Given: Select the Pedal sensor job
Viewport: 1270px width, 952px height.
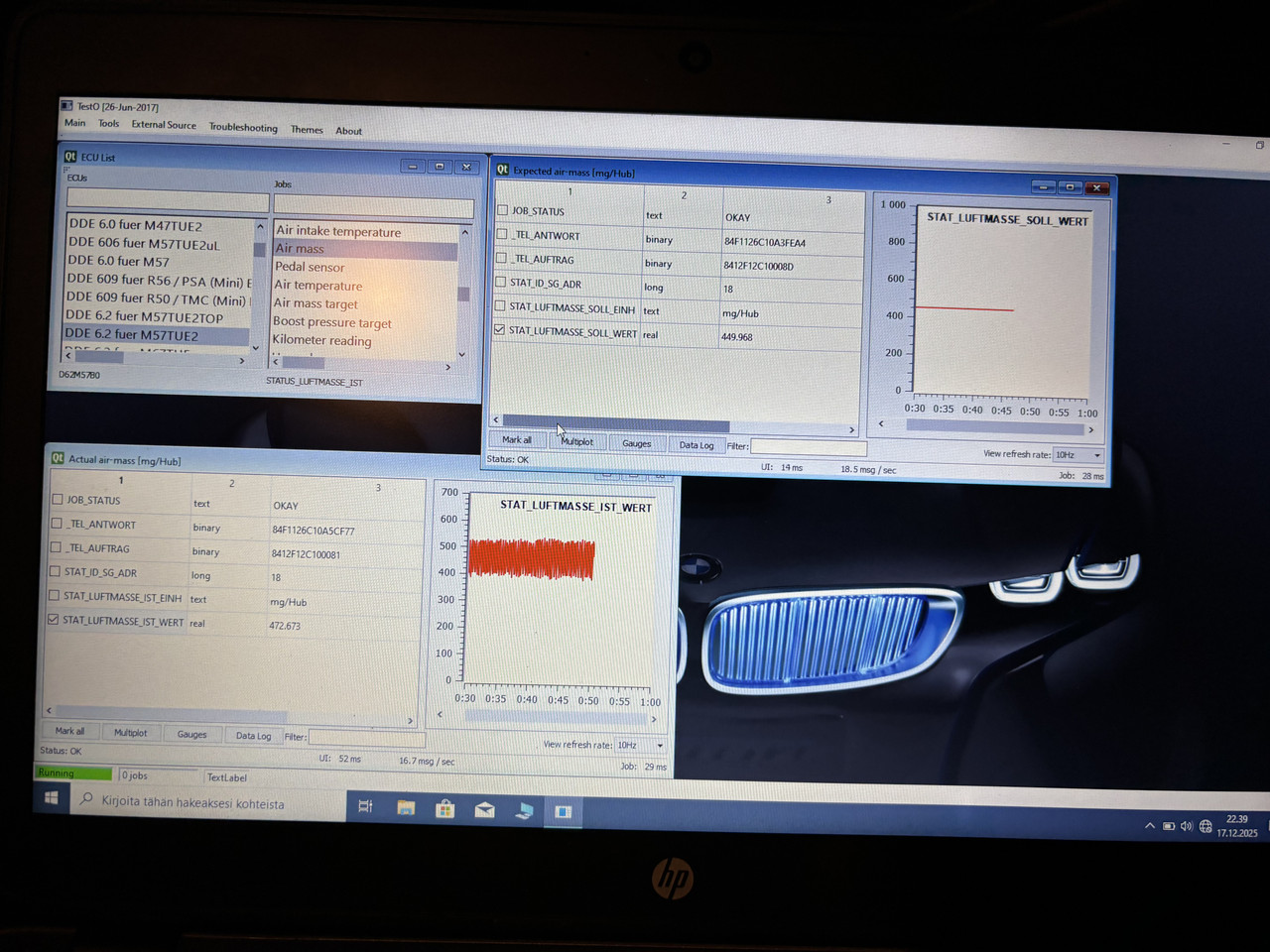Looking at the screenshot, I should pos(310,267).
